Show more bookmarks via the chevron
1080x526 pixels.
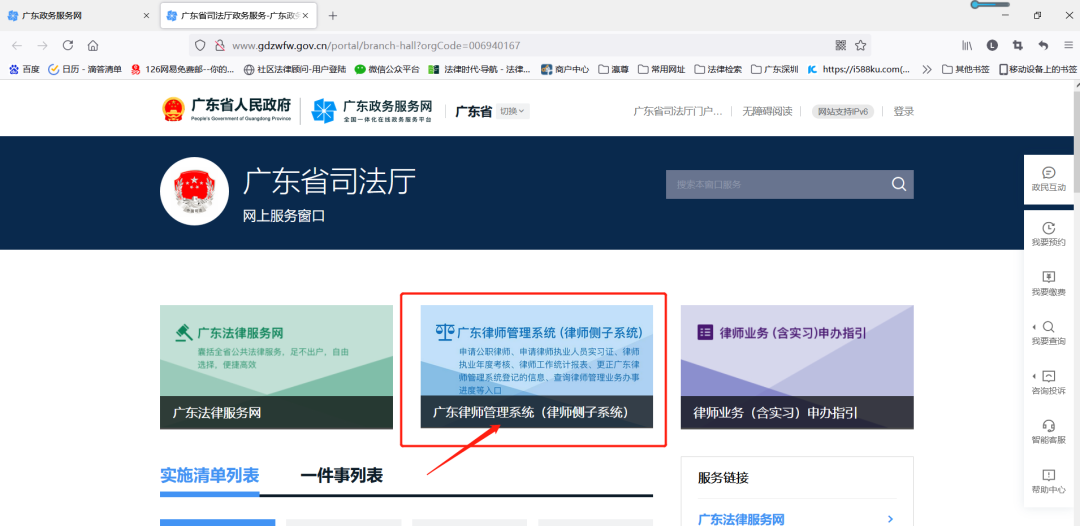pyautogui.click(x=926, y=69)
